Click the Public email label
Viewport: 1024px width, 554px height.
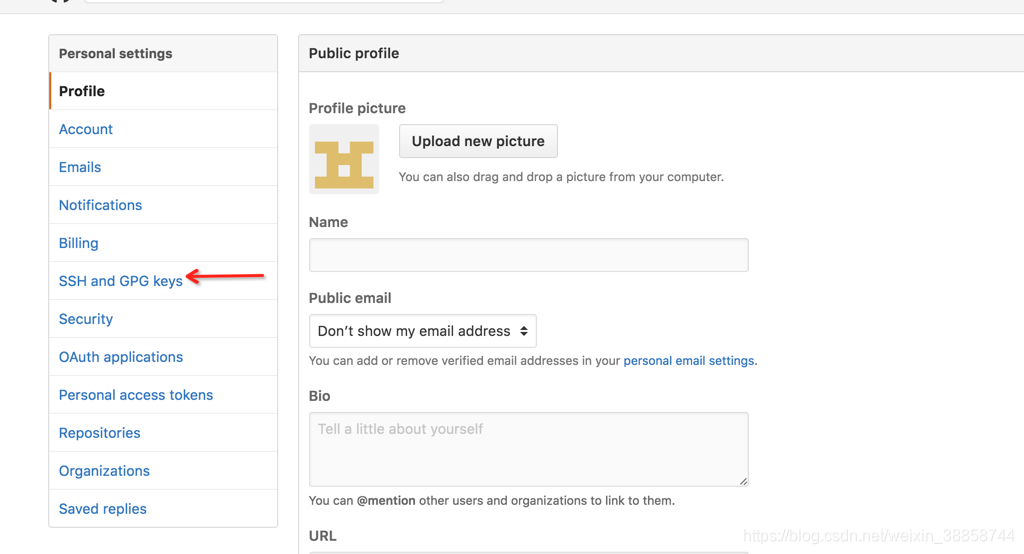pos(350,298)
